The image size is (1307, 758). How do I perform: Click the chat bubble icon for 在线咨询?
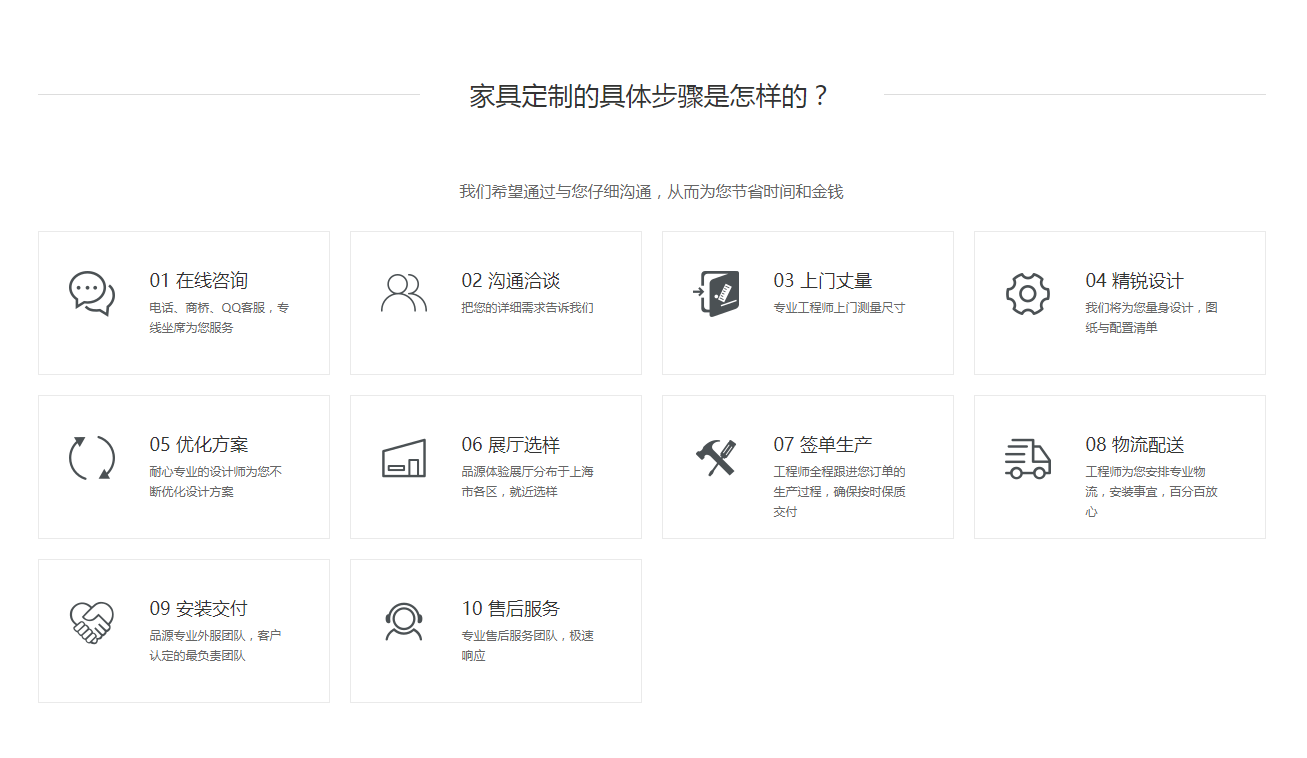point(92,294)
